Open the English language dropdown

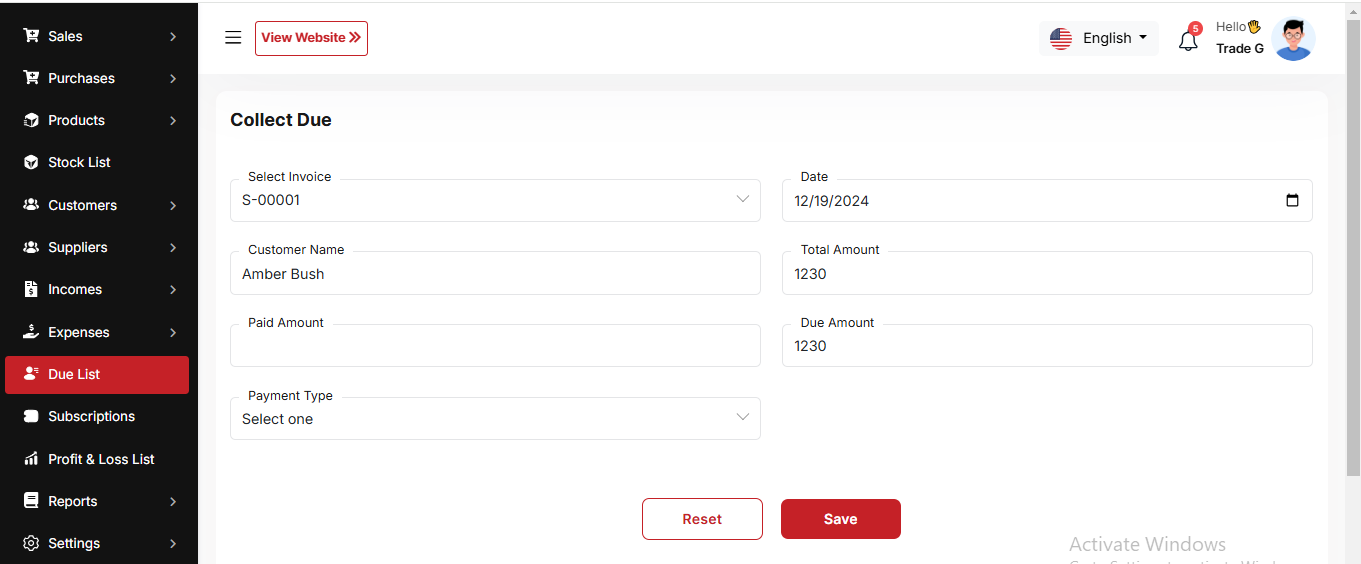click(x=1099, y=38)
